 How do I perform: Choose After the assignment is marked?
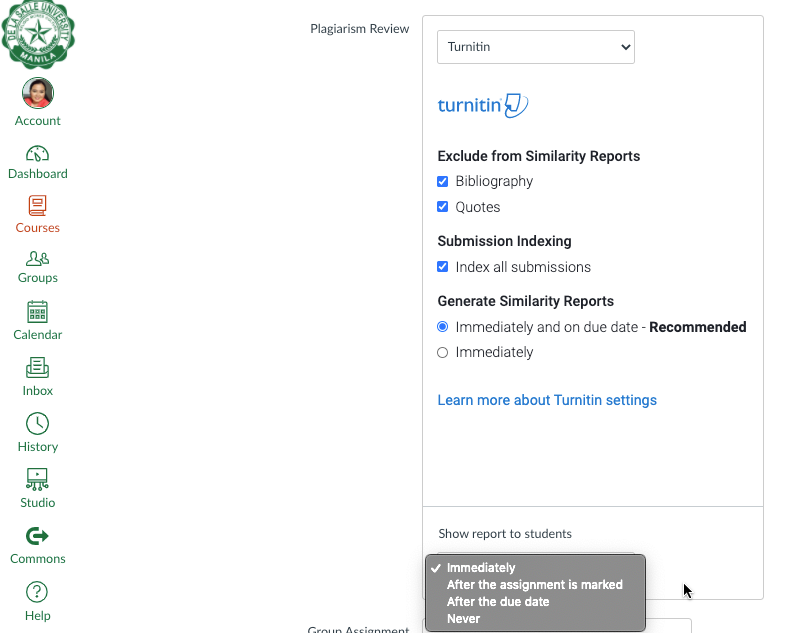coord(535,585)
